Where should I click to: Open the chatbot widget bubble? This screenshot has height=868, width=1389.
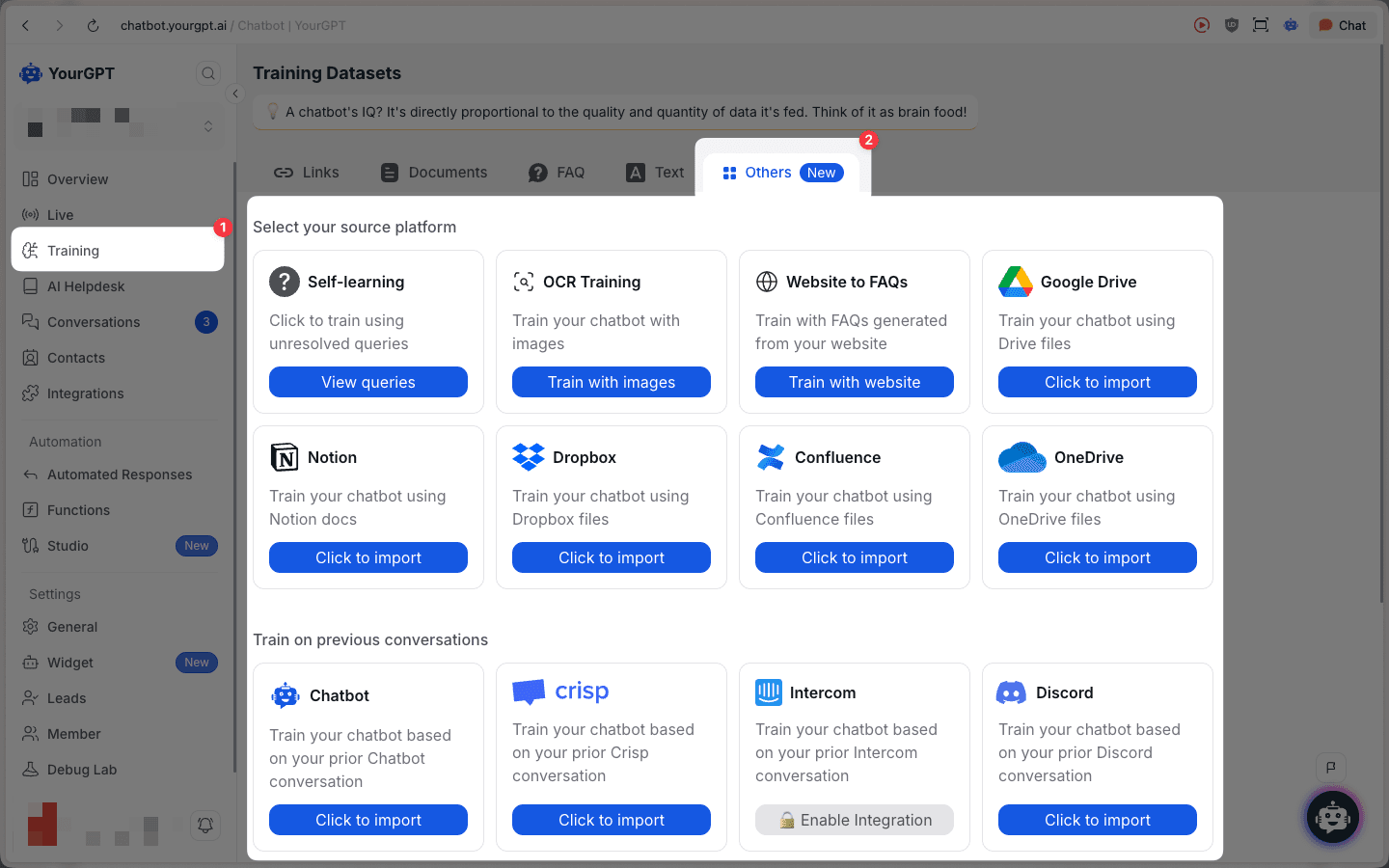(1332, 817)
